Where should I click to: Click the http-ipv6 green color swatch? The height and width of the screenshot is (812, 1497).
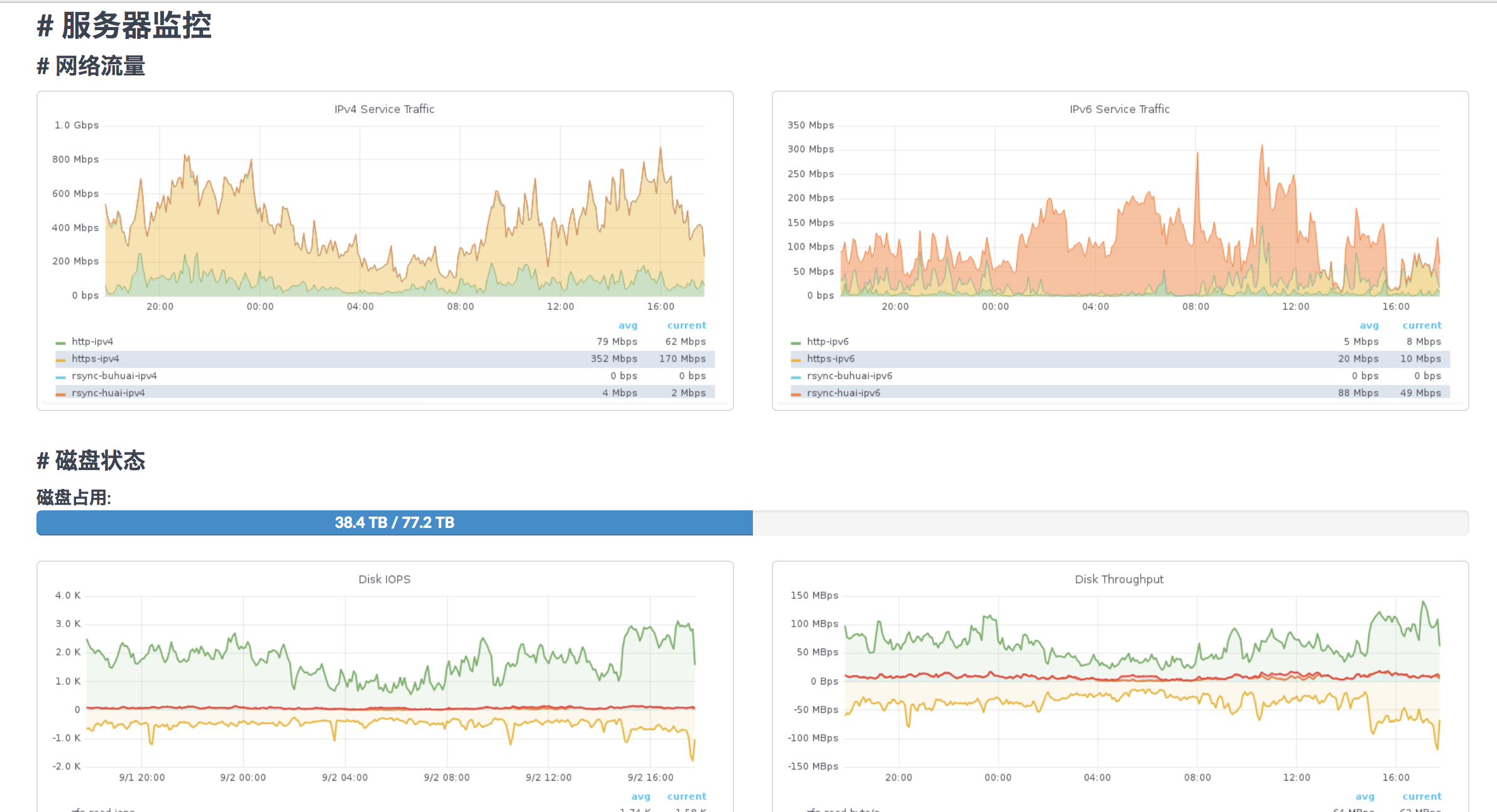point(796,343)
